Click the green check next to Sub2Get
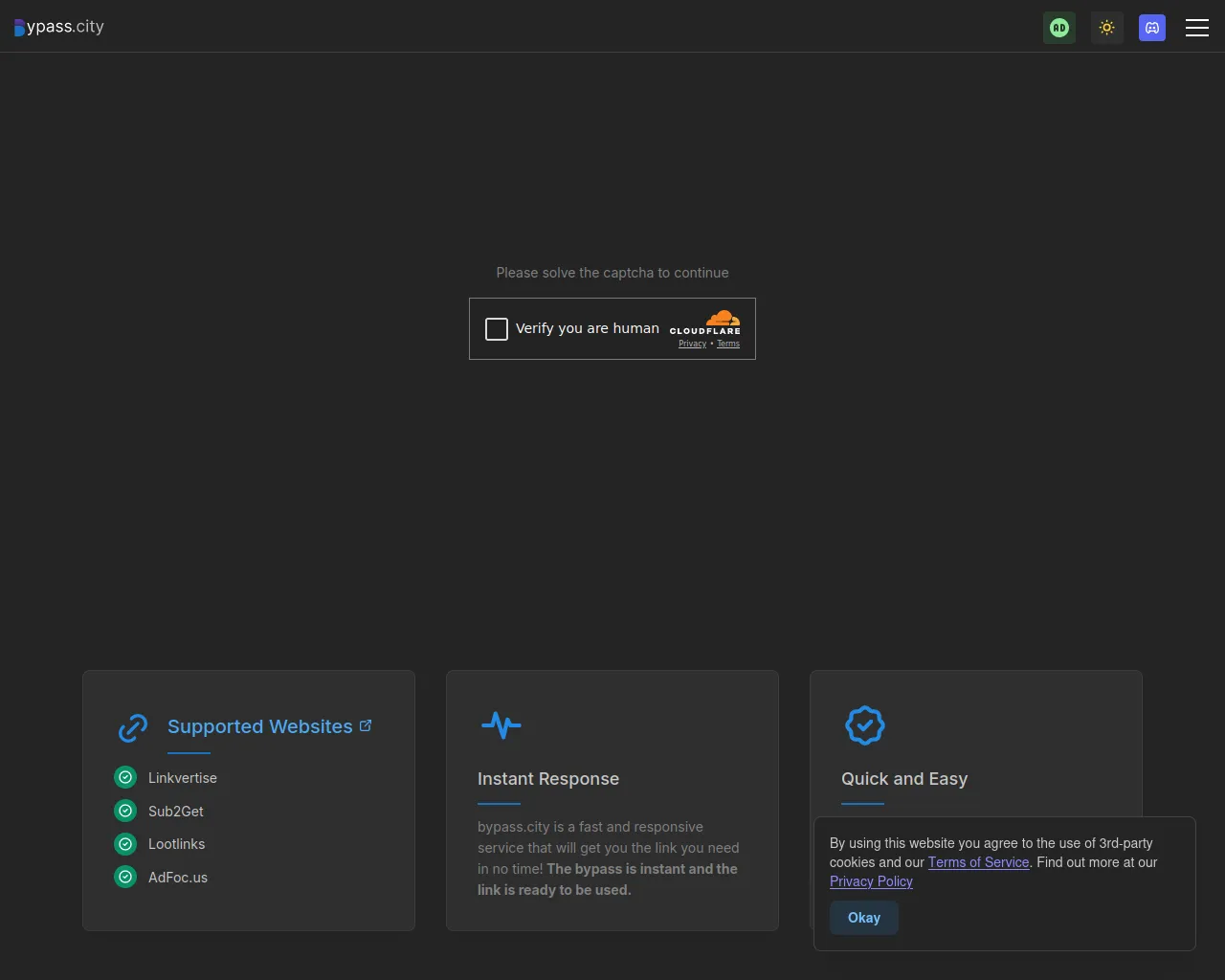 click(125, 811)
